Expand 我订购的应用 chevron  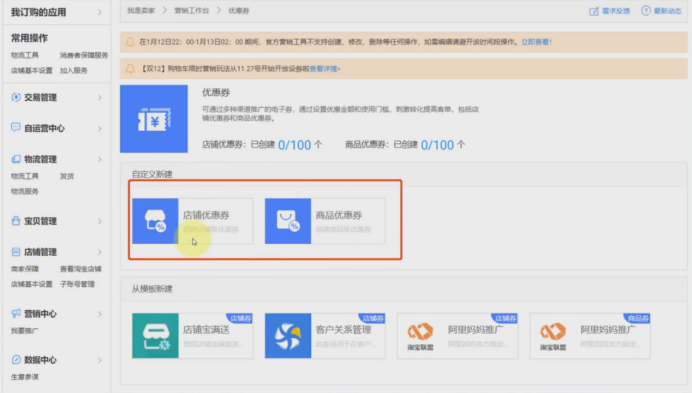point(99,12)
